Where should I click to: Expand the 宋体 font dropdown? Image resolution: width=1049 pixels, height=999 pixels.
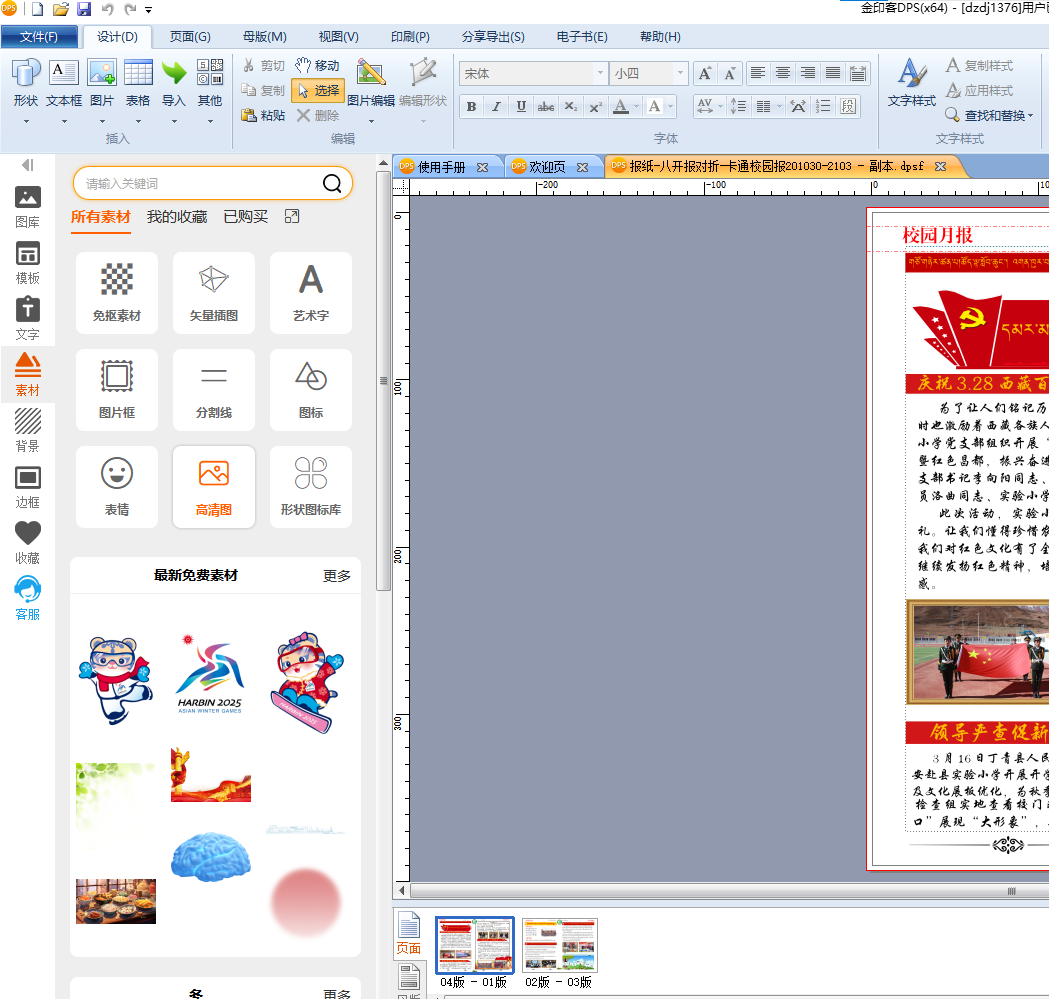coord(600,73)
